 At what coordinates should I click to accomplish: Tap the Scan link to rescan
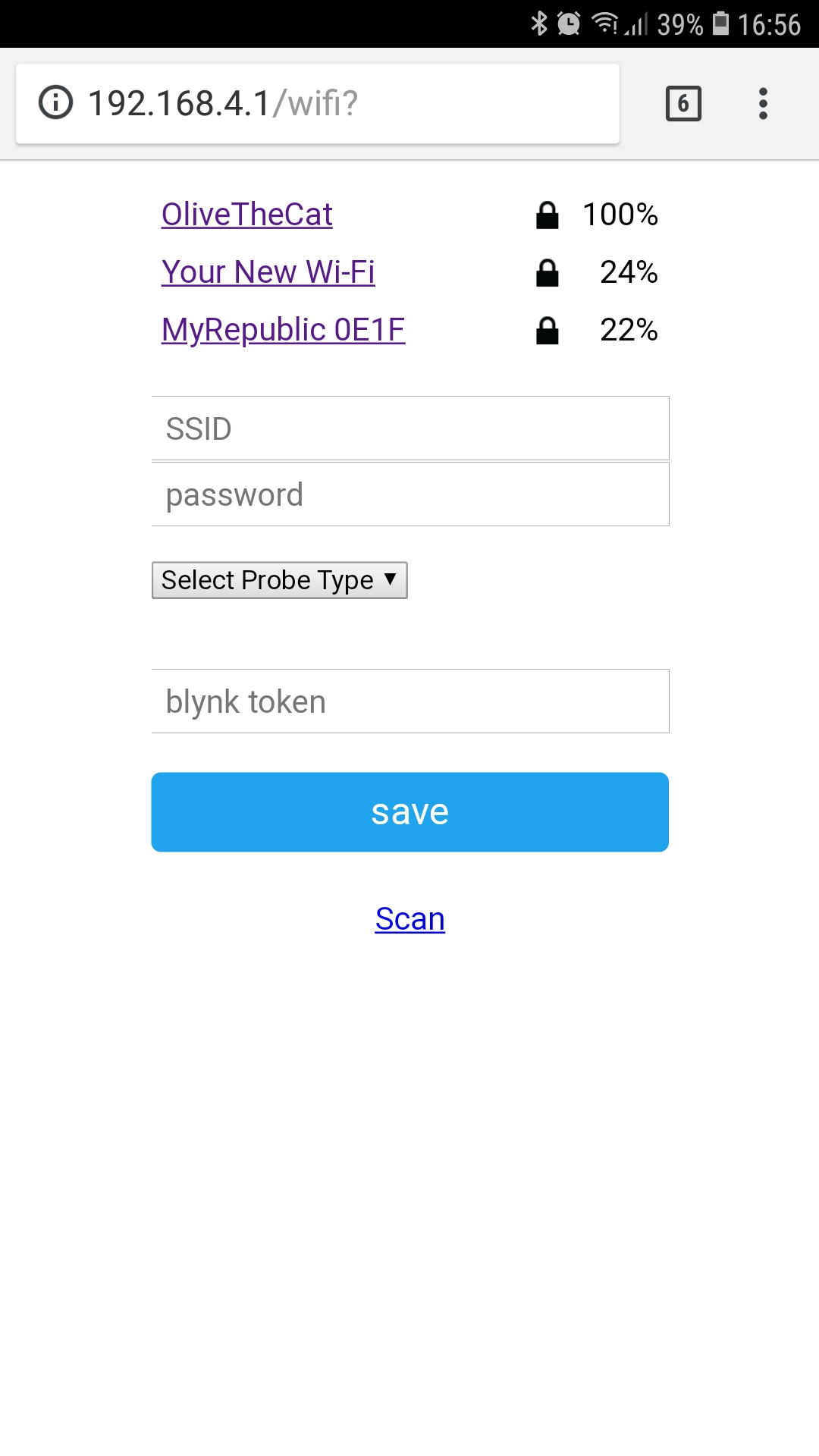point(409,919)
